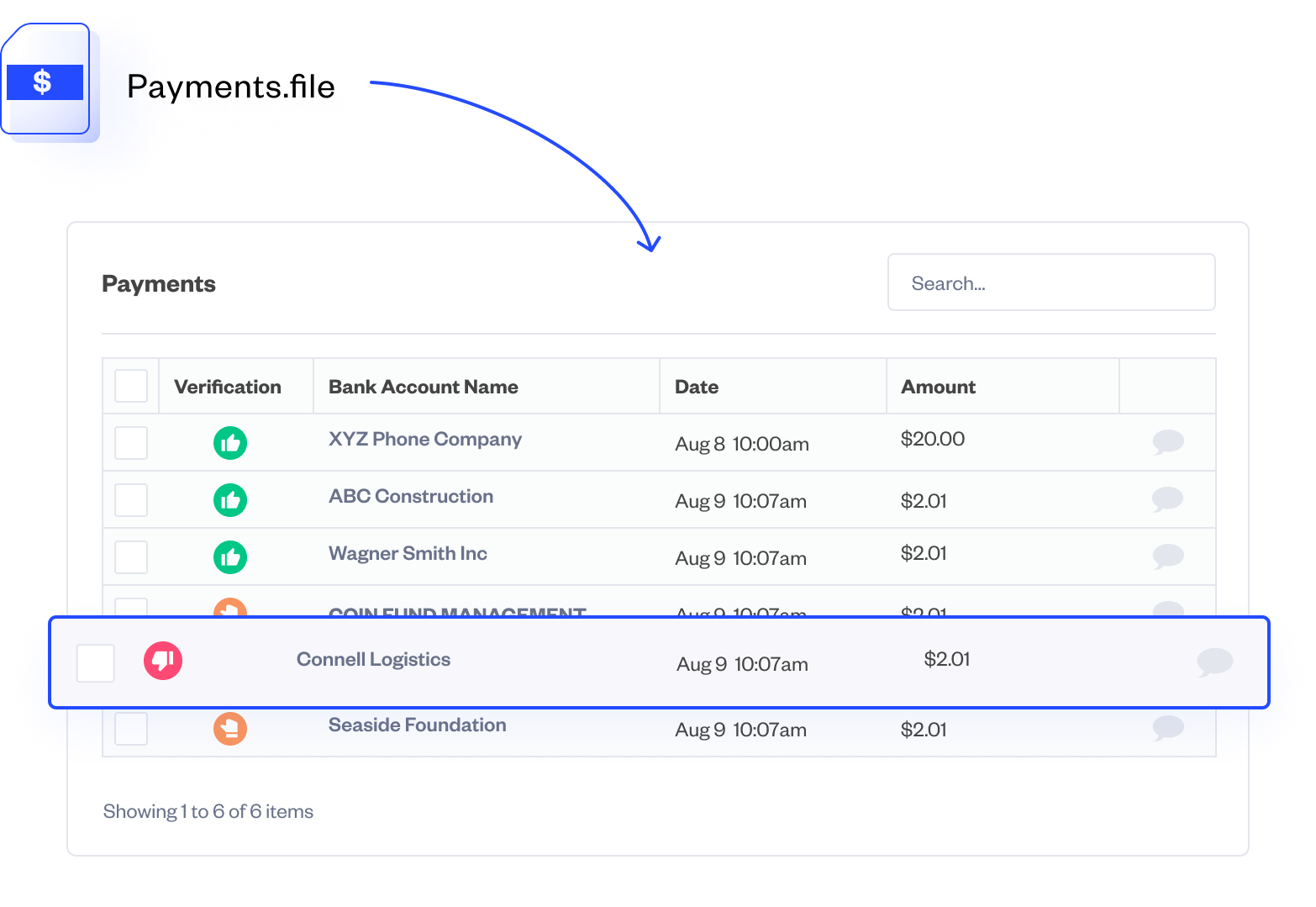
Task: Open Connell Logistics account link
Action: coord(373,660)
